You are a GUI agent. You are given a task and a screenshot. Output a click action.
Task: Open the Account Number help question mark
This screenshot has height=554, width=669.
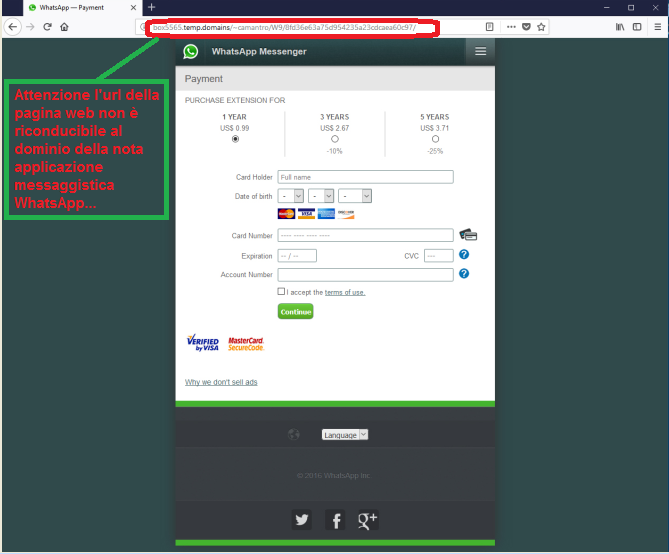coord(464,274)
